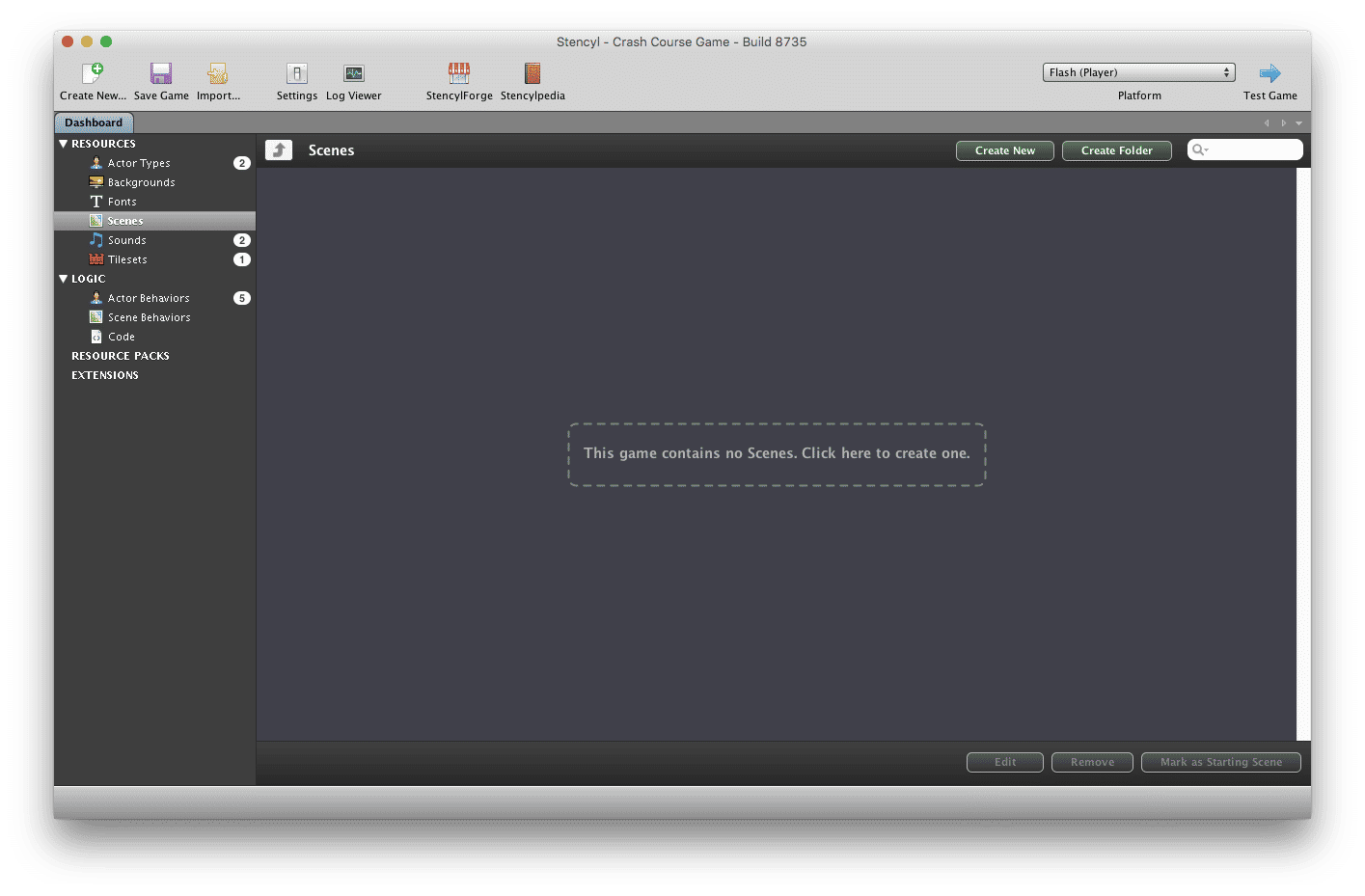The height and width of the screenshot is (896, 1365).
Task: Select Sounds in the sidebar
Action: tap(154, 240)
